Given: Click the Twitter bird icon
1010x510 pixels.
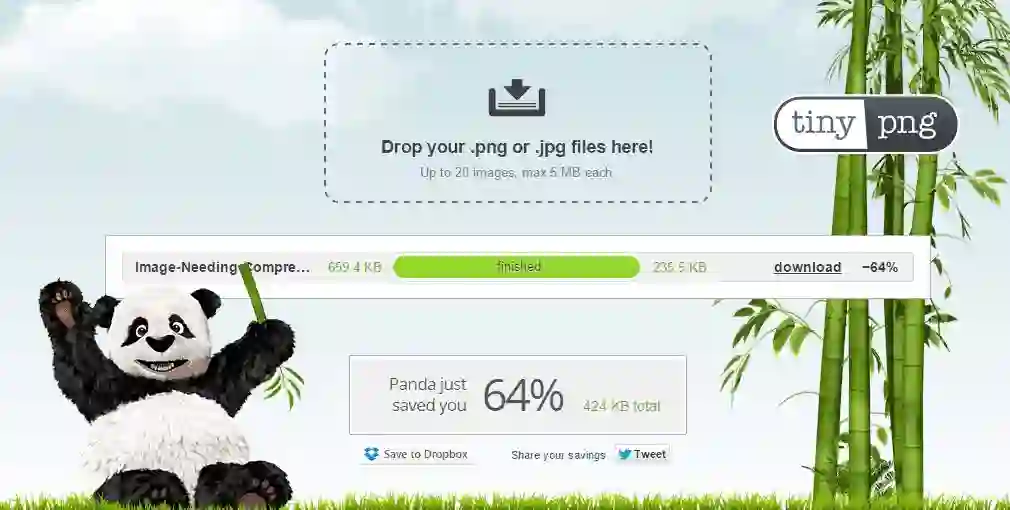Looking at the screenshot, I should (x=624, y=454).
